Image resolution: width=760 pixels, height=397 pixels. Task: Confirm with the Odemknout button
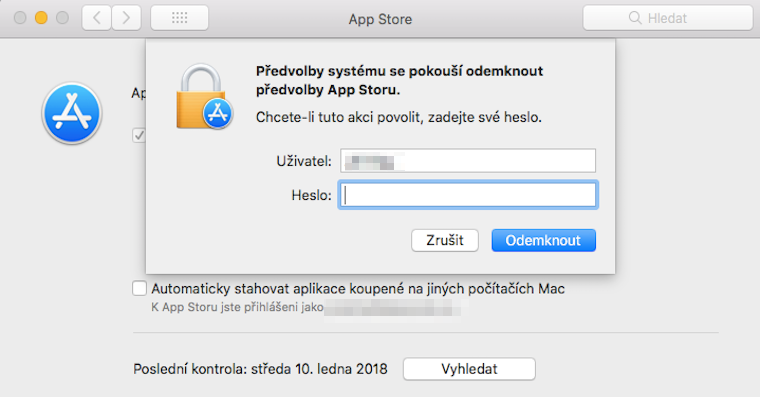[x=543, y=240]
